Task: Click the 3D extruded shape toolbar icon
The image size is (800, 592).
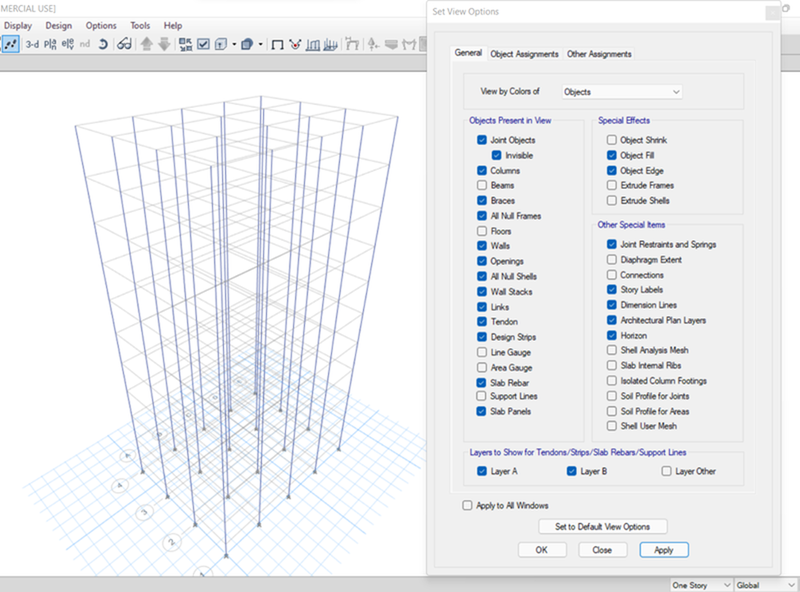Action: 247,44
